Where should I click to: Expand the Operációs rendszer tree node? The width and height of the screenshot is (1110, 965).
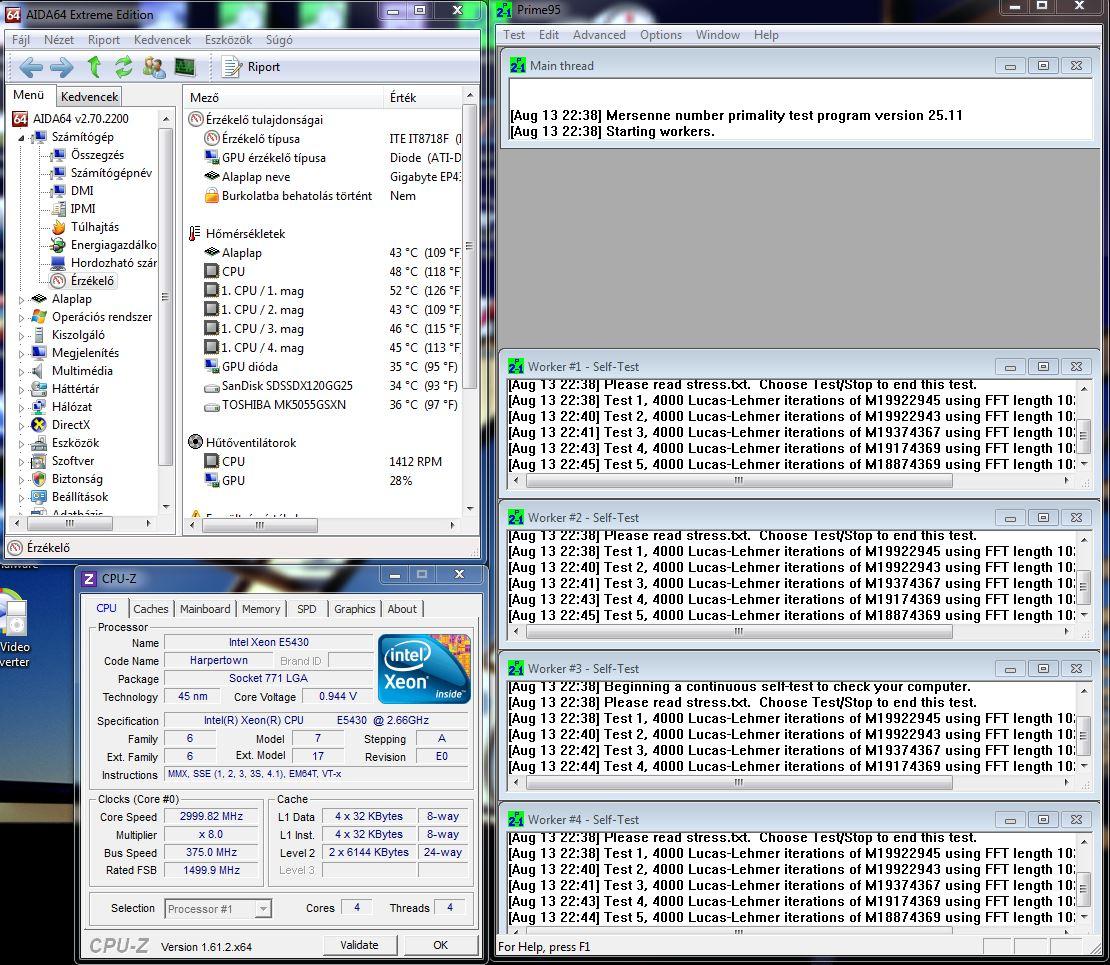[x=21, y=318]
